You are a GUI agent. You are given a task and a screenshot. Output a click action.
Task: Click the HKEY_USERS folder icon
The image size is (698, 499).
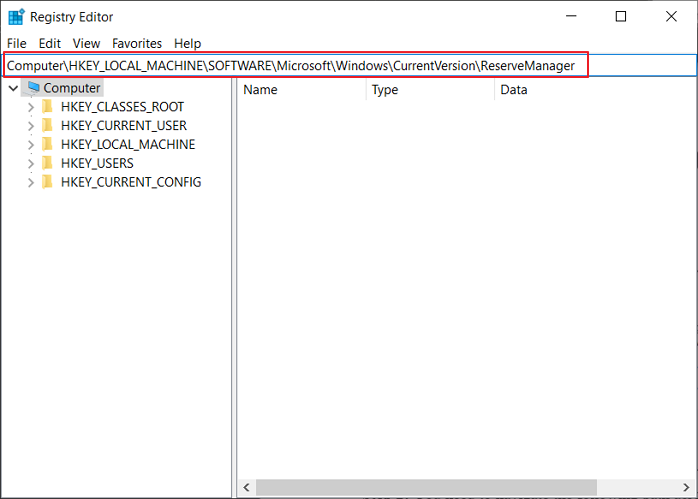[47, 163]
